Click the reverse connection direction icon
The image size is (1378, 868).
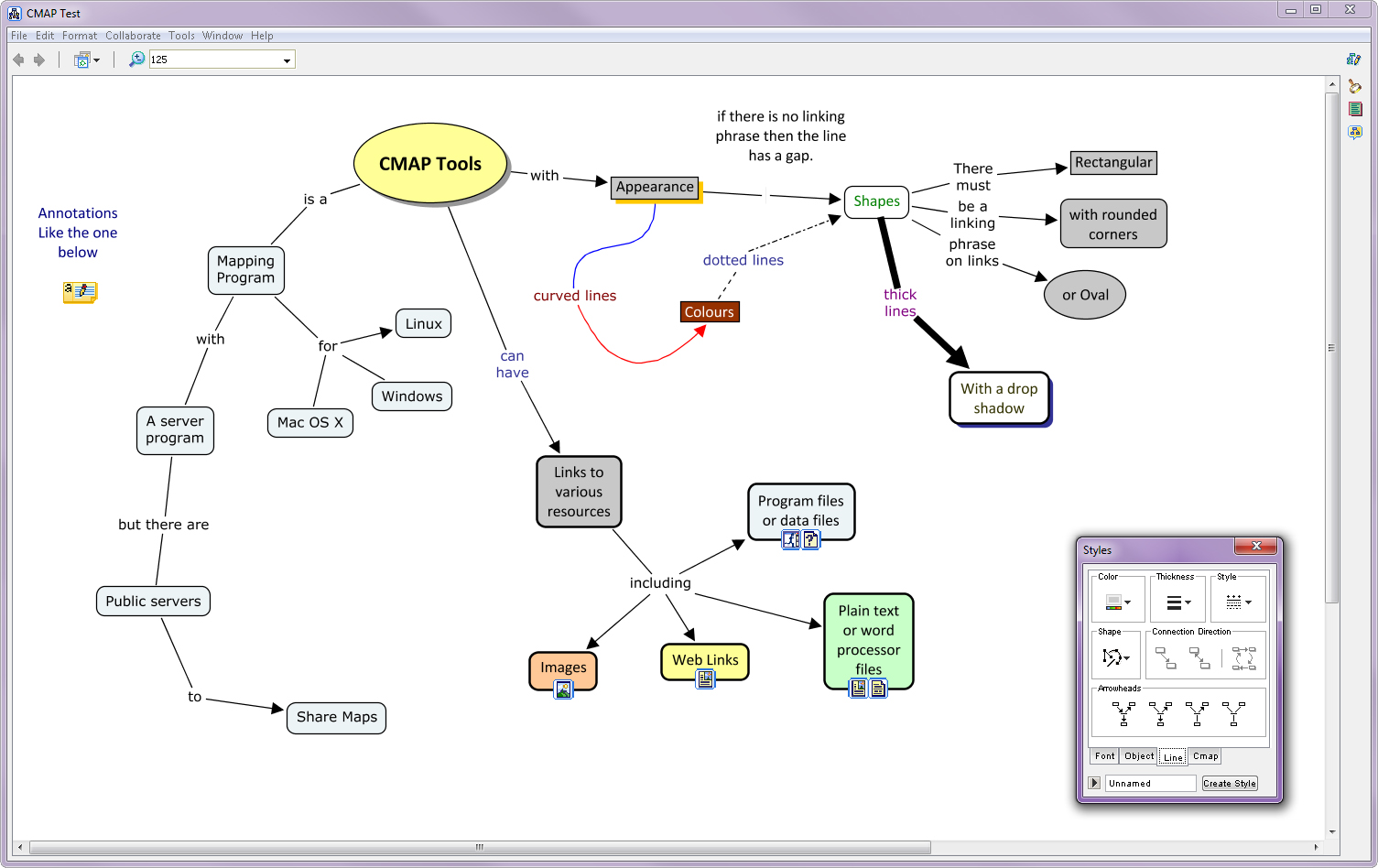point(1243,657)
